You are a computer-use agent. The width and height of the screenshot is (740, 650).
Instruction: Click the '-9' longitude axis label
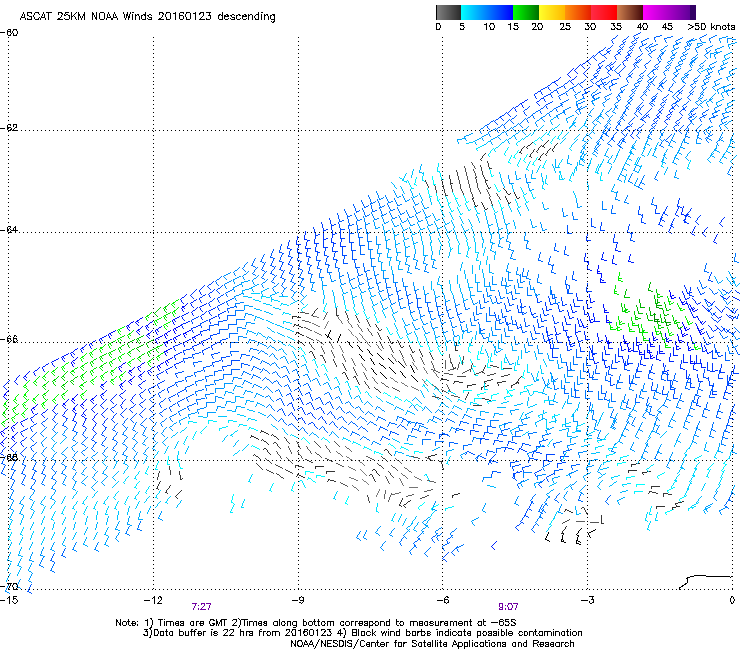point(298,600)
